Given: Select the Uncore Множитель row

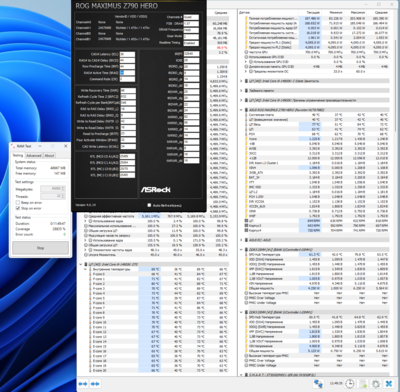Looking at the screenshot, I should [156, 255].
